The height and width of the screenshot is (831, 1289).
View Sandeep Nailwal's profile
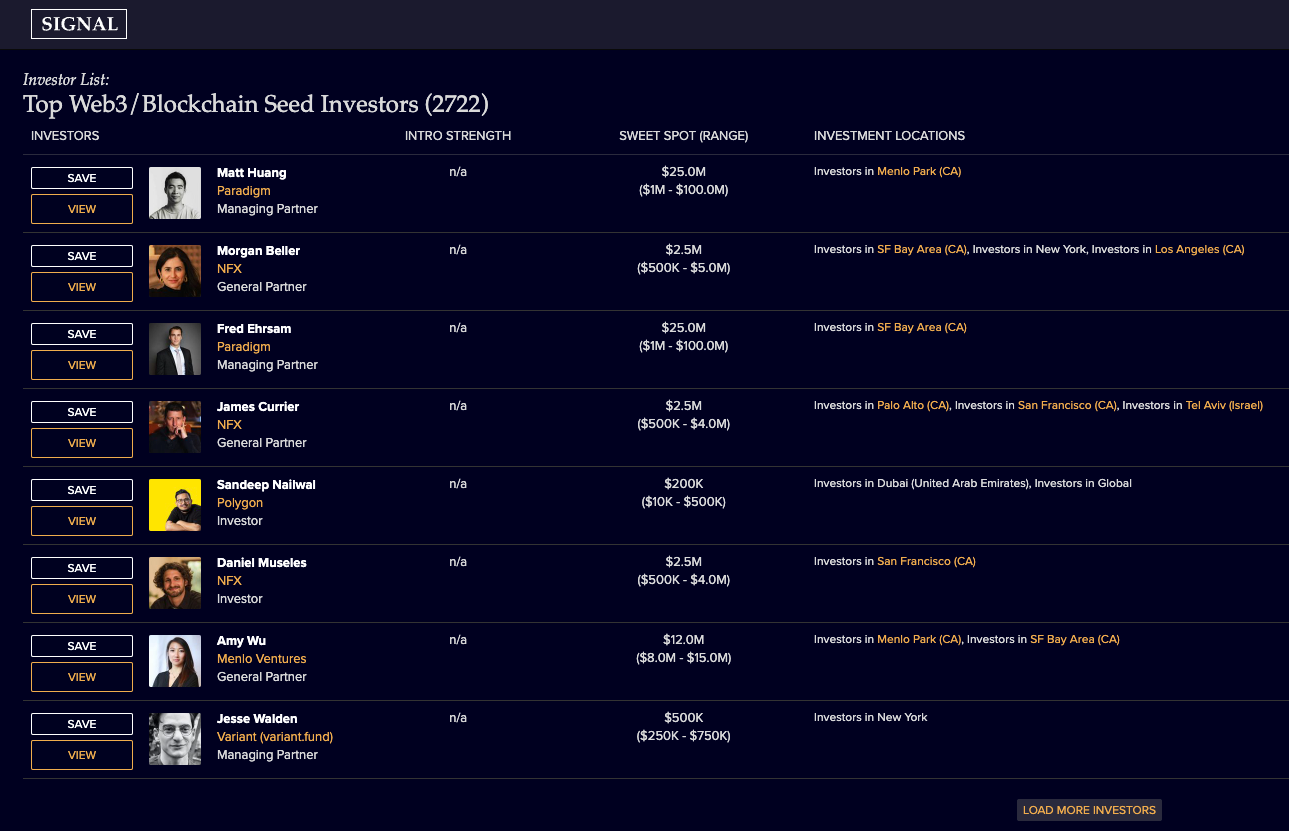point(82,521)
